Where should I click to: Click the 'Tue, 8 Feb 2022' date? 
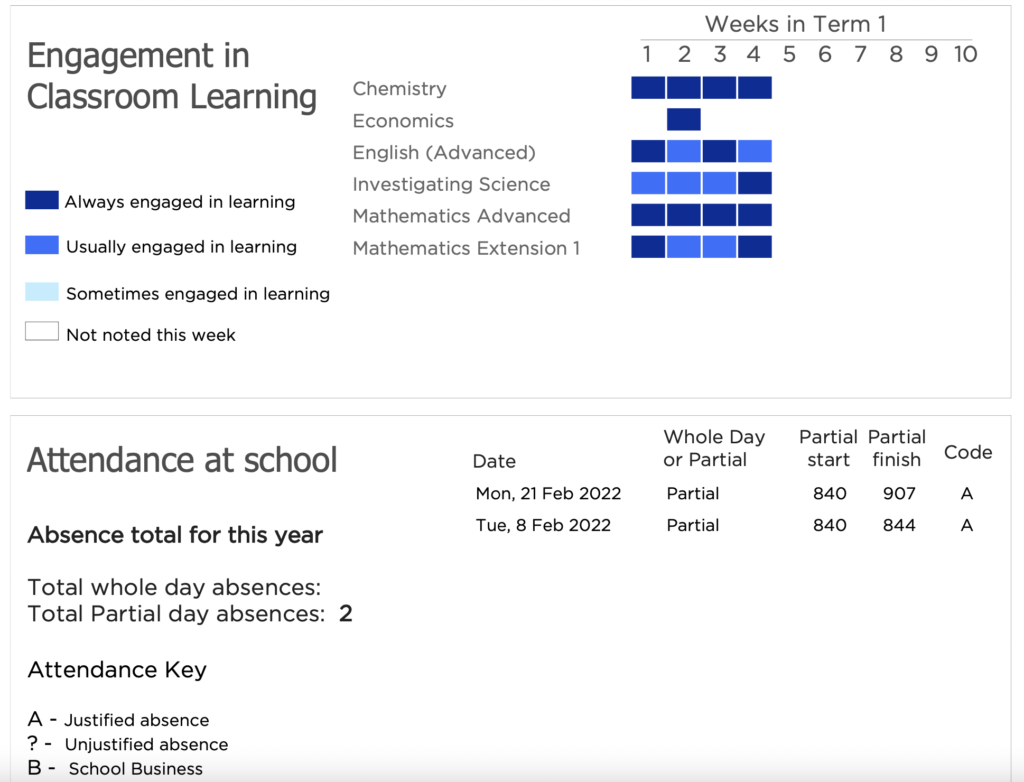[x=543, y=525]
